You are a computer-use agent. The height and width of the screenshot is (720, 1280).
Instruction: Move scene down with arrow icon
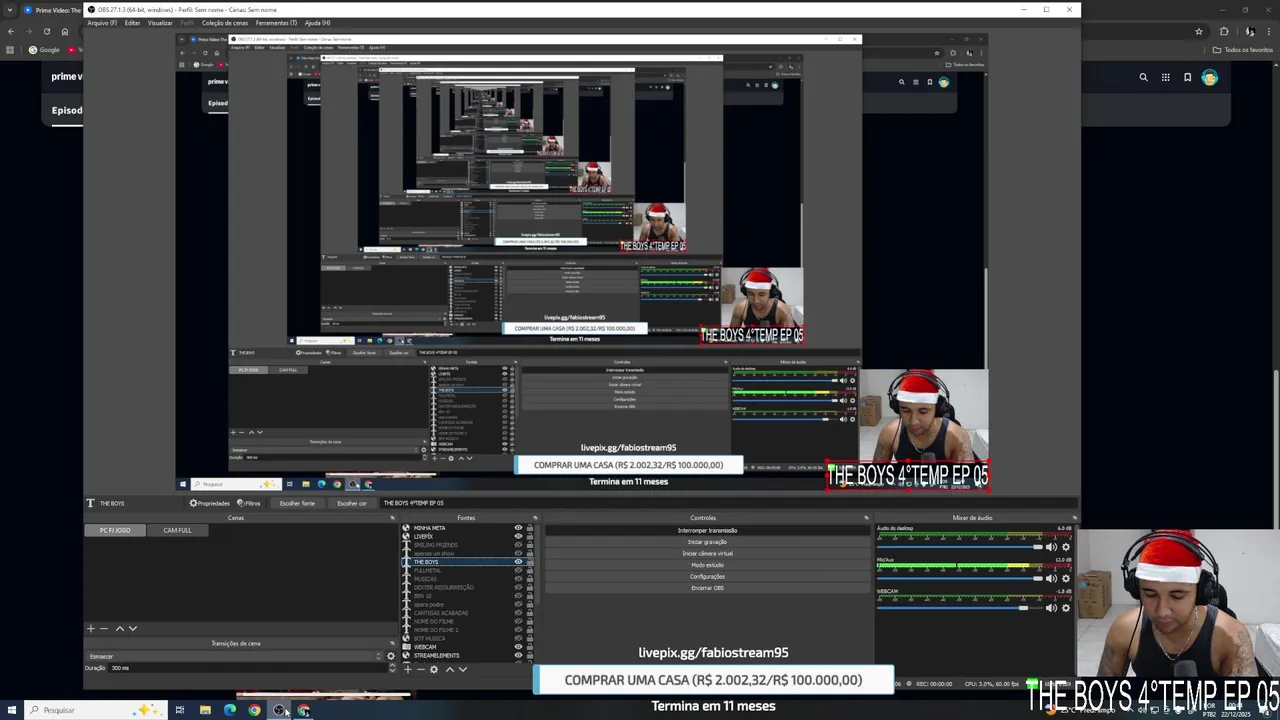133,629
